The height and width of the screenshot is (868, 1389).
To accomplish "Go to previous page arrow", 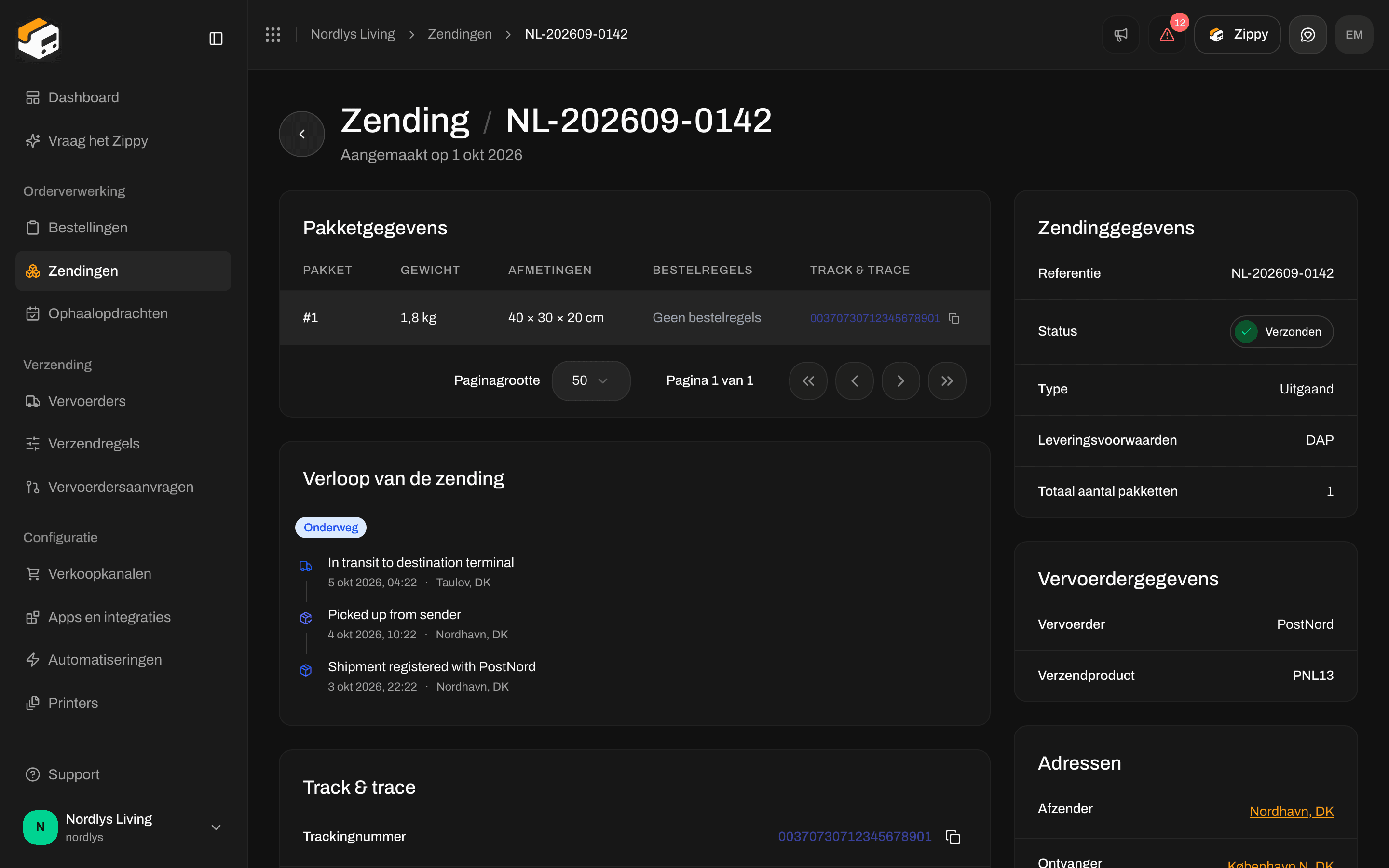I will 854,380.
